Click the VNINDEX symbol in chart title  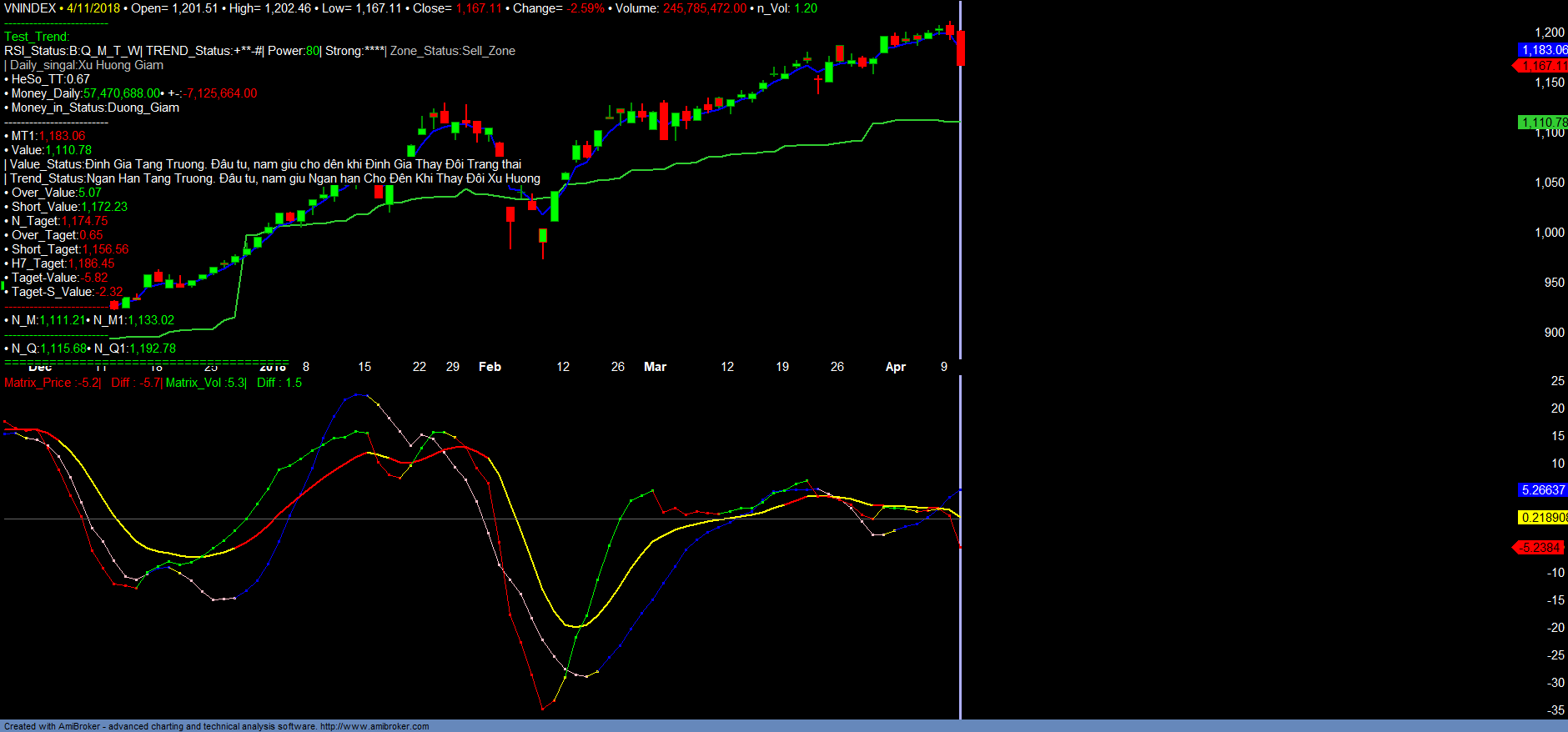point(30,8)
